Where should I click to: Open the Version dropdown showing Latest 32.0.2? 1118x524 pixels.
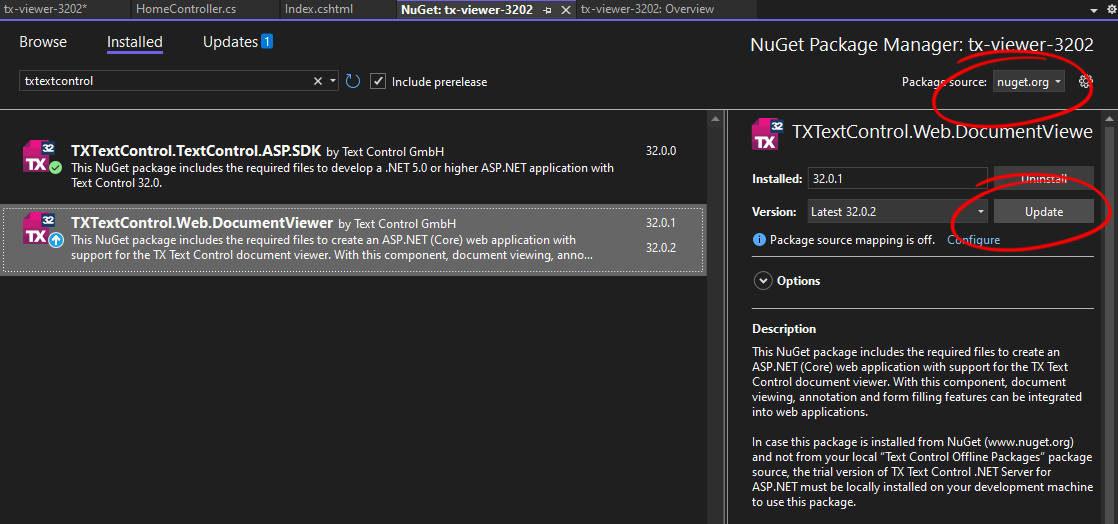pos(897,212)
